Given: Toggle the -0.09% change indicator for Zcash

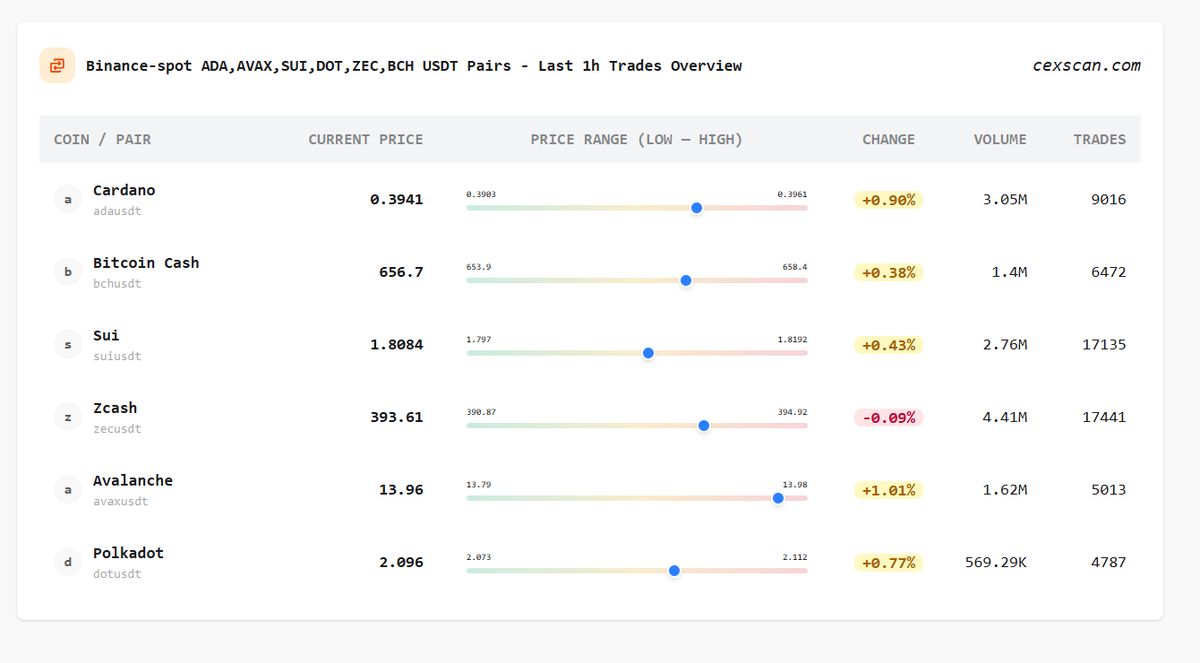Looking at the screenshot, I should (x=888, y=417).
